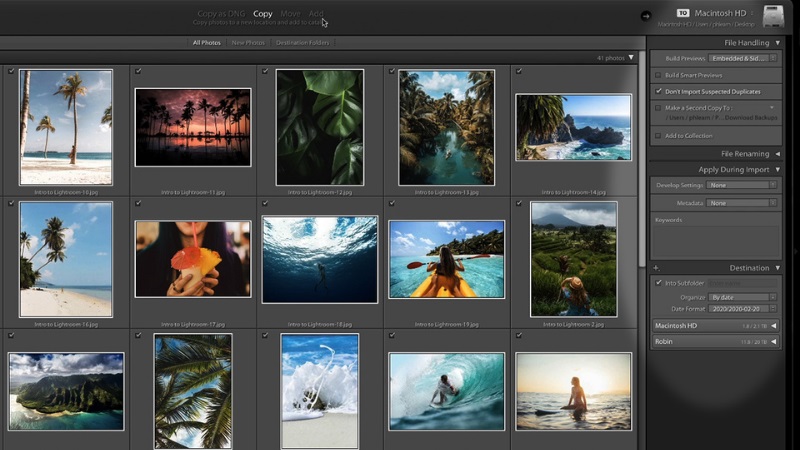Click the plus icon in the Destination header
The height and width of the screenshot is (450, 800).
point(656,268)
